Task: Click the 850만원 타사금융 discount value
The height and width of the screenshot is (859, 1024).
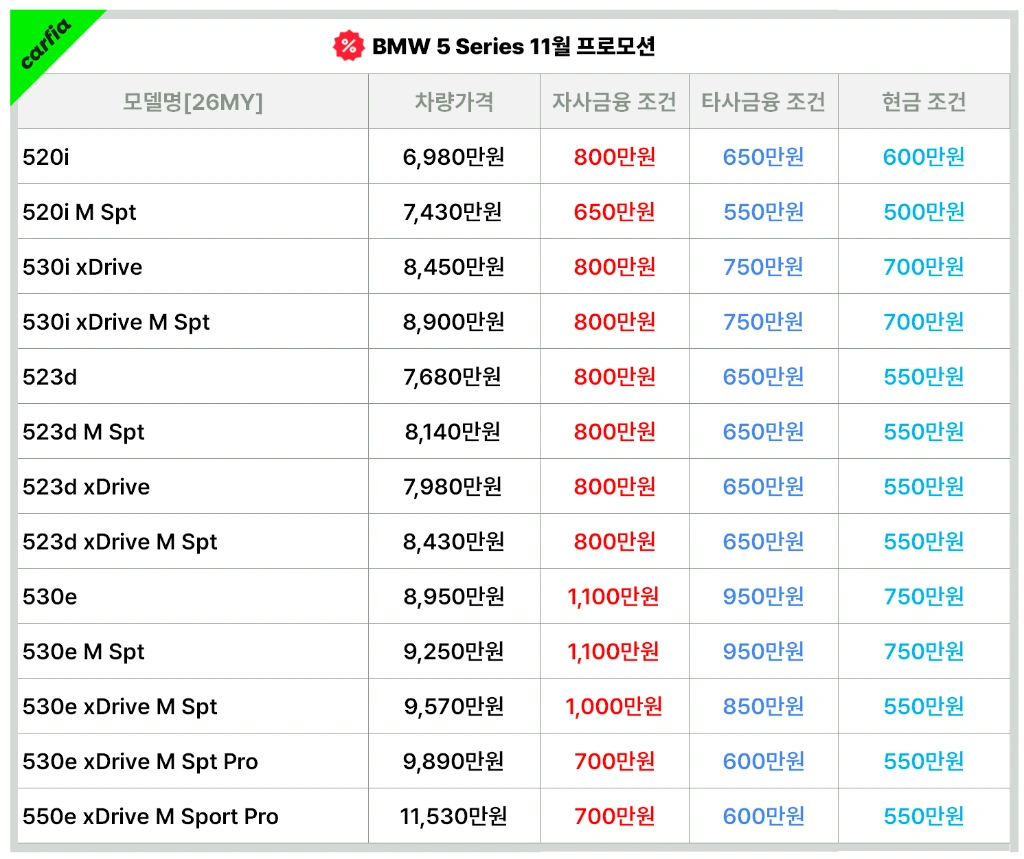Action: (763, 707)
